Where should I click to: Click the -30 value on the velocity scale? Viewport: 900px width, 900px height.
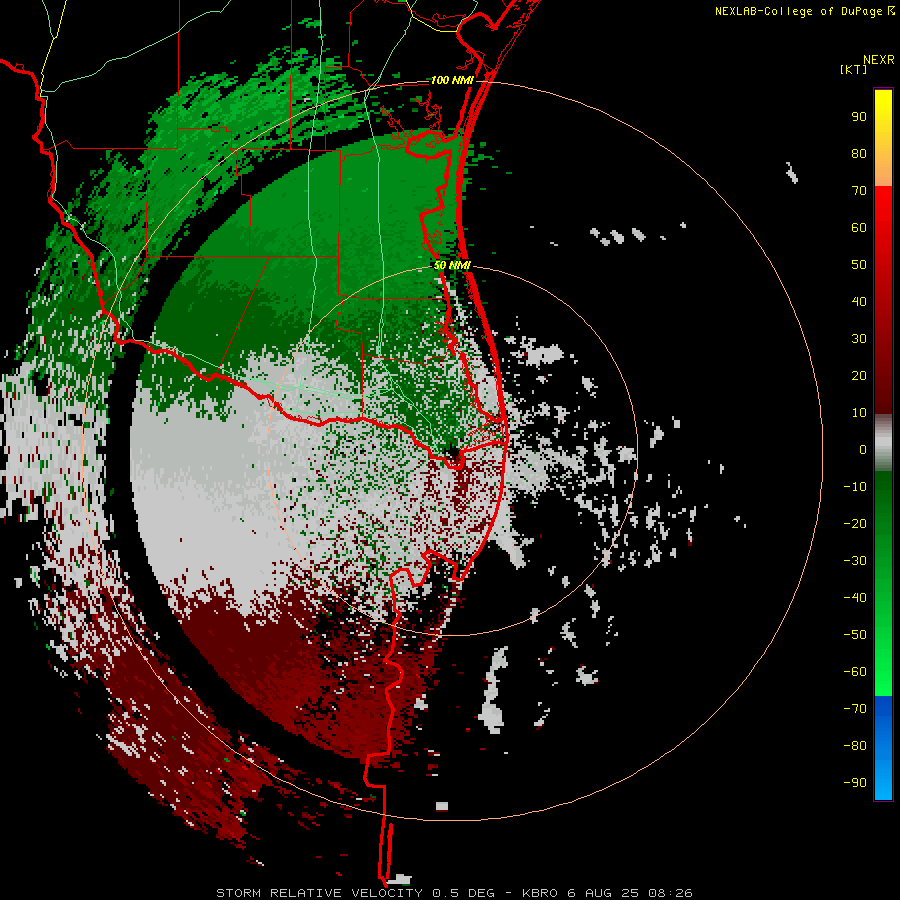[855, 561]
